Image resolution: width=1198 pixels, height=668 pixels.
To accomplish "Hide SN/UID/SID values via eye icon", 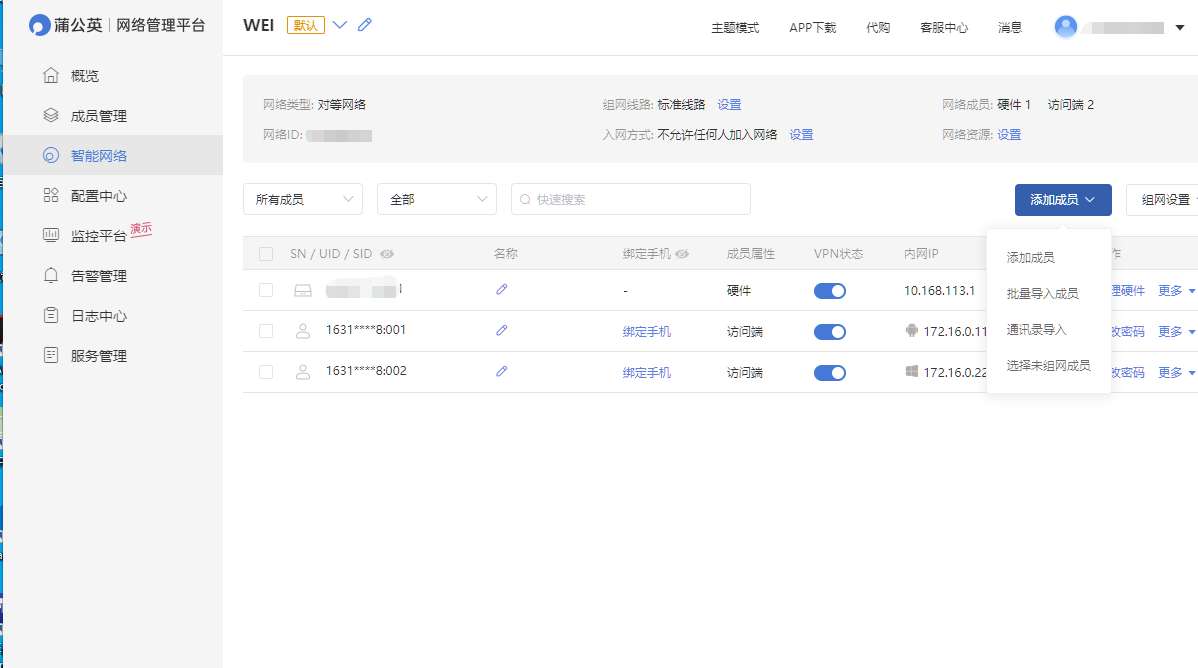I will click(x=388, y=253).
